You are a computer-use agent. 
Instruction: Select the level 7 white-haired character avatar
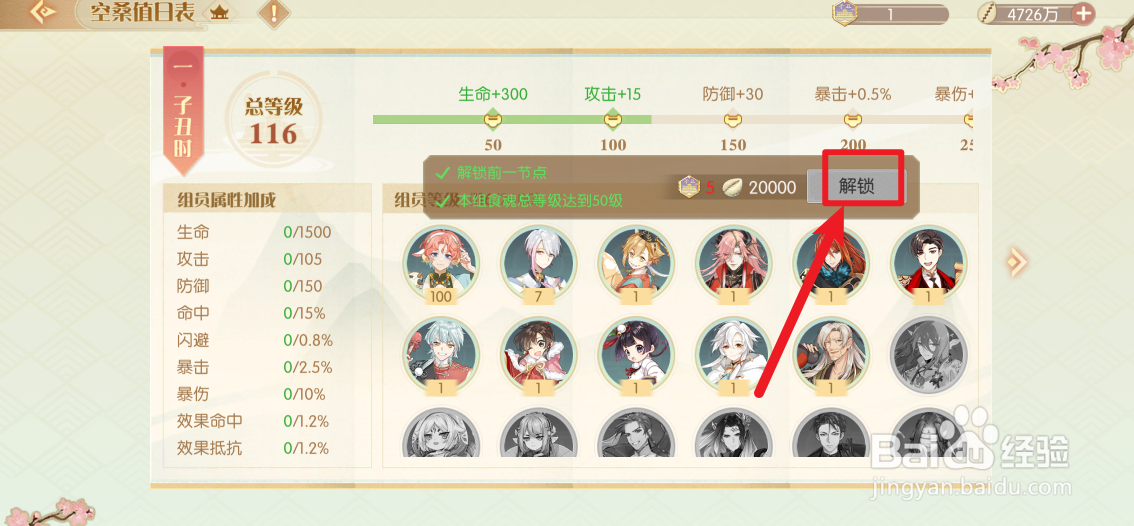pyautogui.click(x=539, y=262)
